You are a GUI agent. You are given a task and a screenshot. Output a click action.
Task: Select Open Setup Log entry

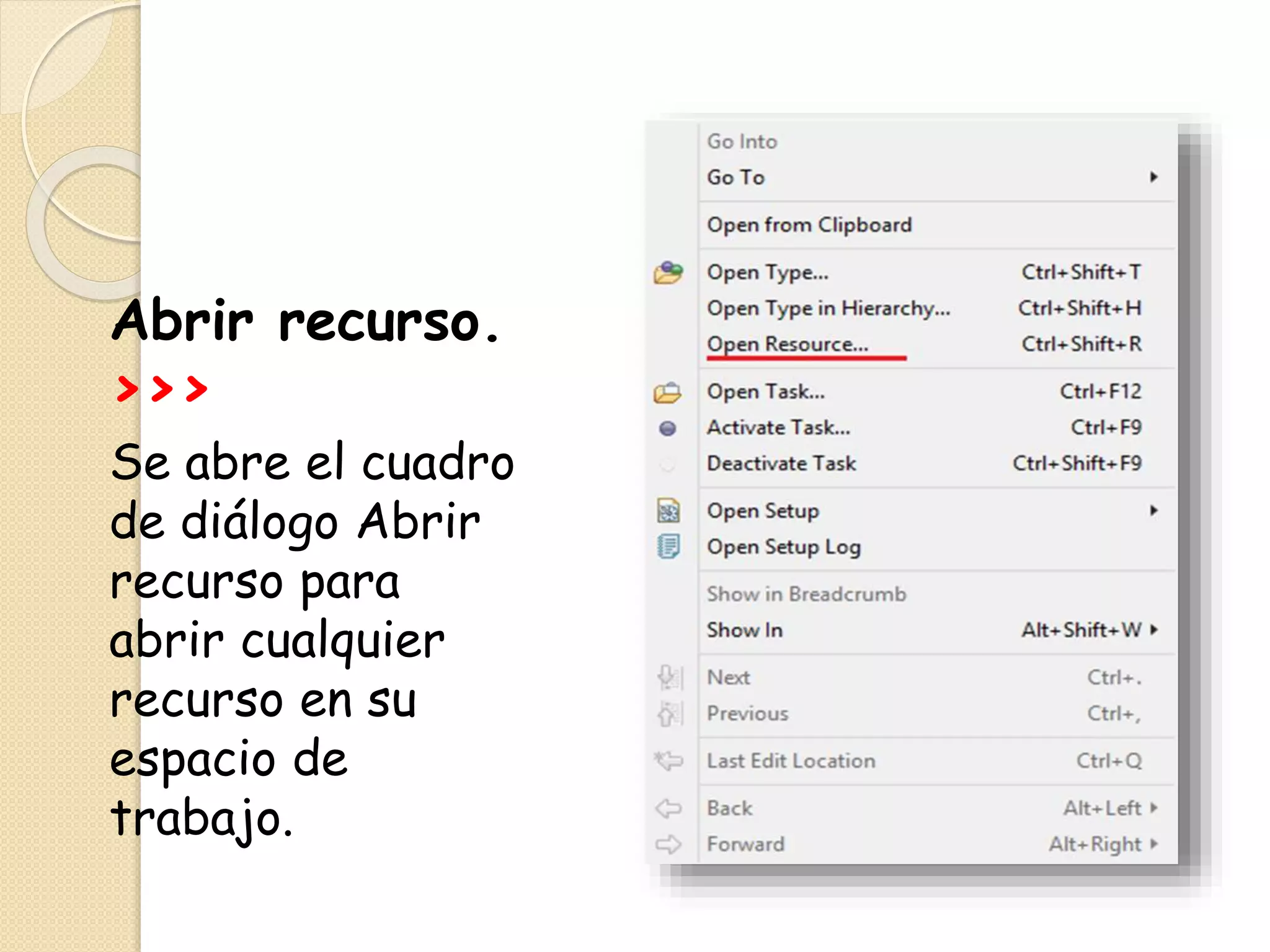click(x=938, y=547)
